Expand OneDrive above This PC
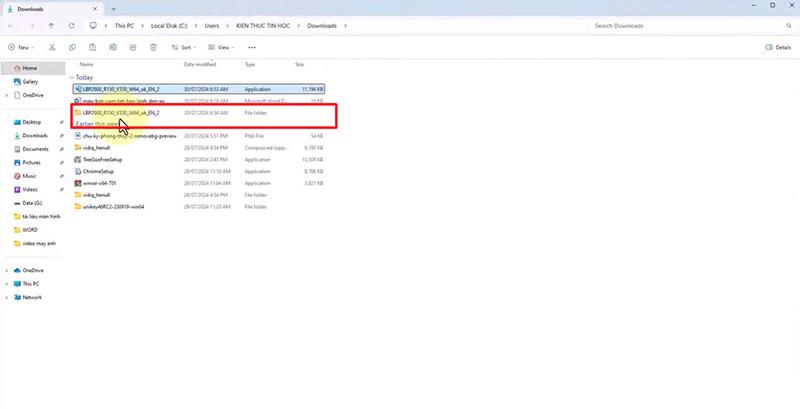Screen dimensions: 800x409 click(7, 270)
